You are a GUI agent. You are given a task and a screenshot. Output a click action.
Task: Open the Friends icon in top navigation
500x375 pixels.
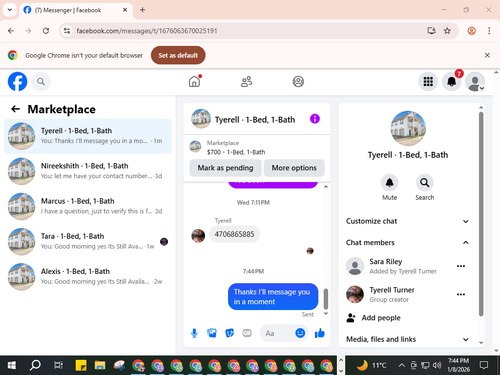pyautogui.click(x=246, y=81)
